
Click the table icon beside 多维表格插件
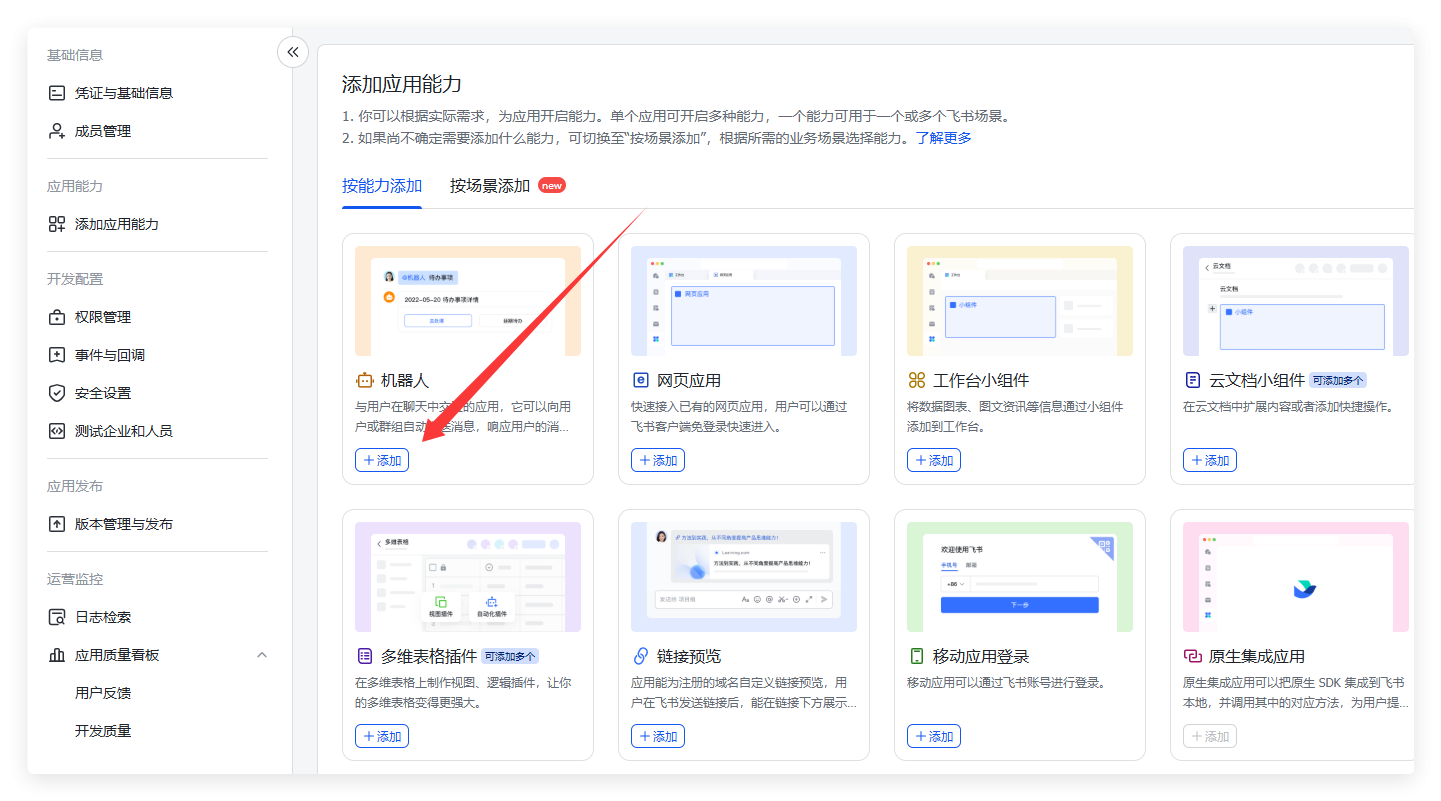[364, 656]
